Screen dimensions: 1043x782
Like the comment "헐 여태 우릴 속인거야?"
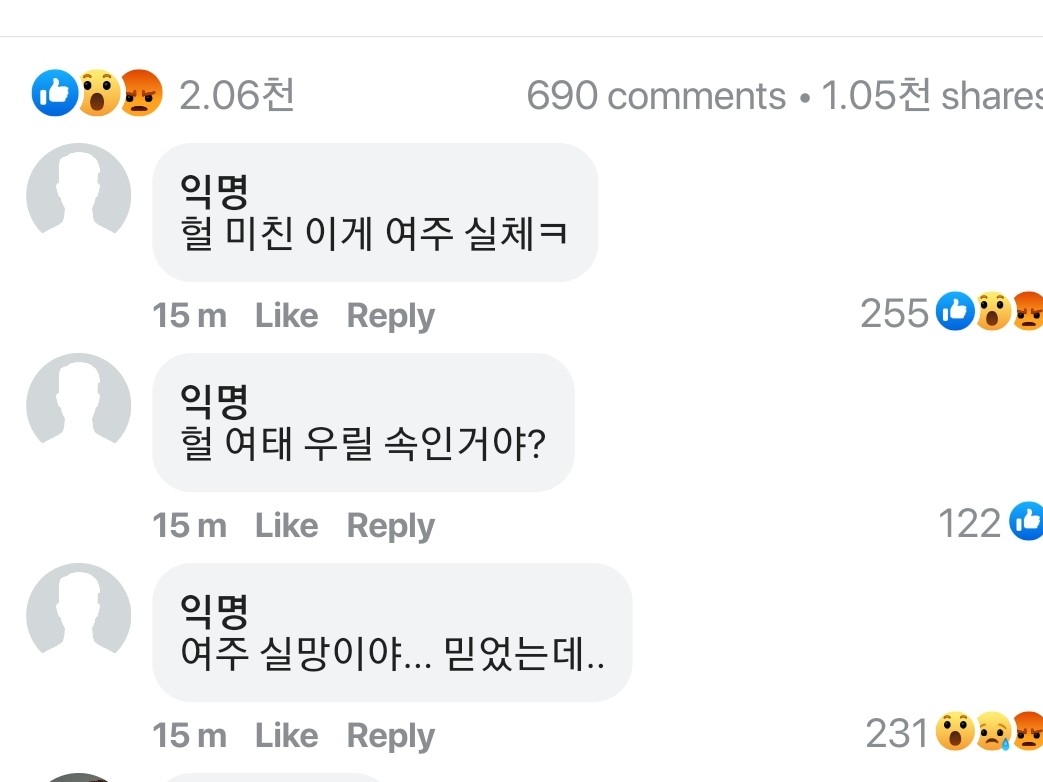tap(286, 526)
